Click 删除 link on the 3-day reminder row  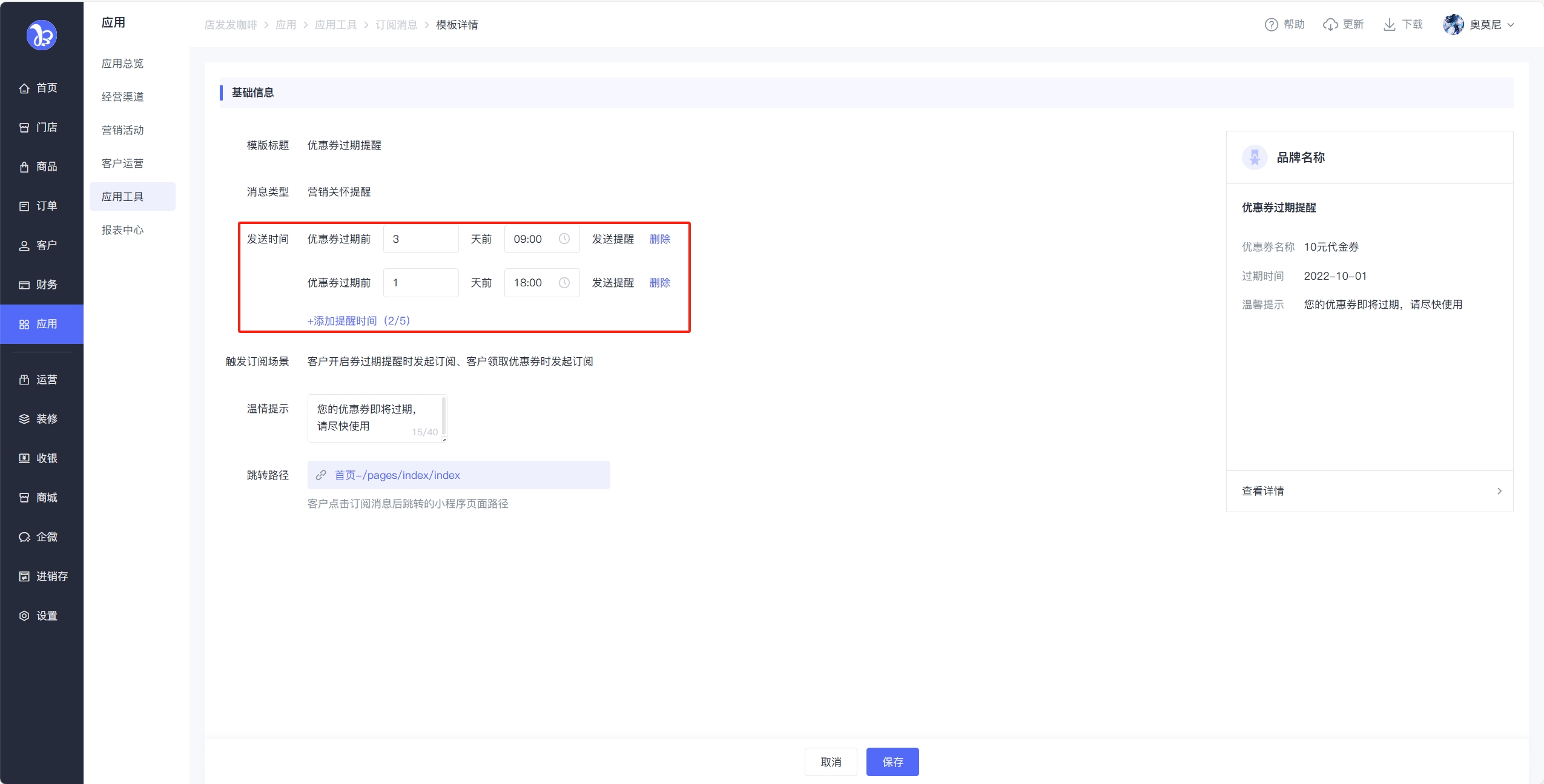pyautogui.click(x=659, y=239)
